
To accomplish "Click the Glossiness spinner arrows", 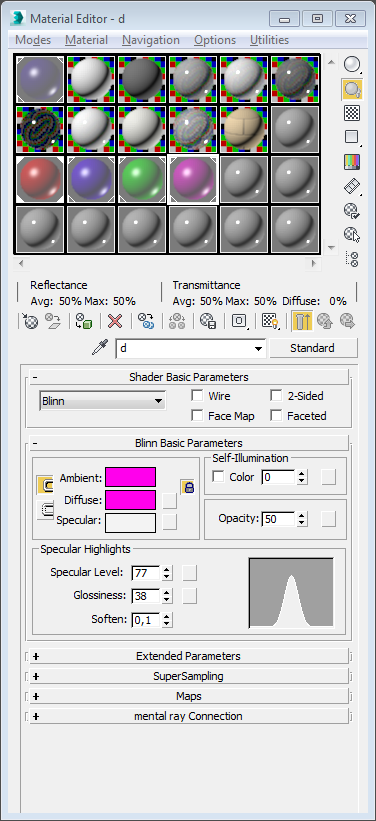I will (167, 596).
